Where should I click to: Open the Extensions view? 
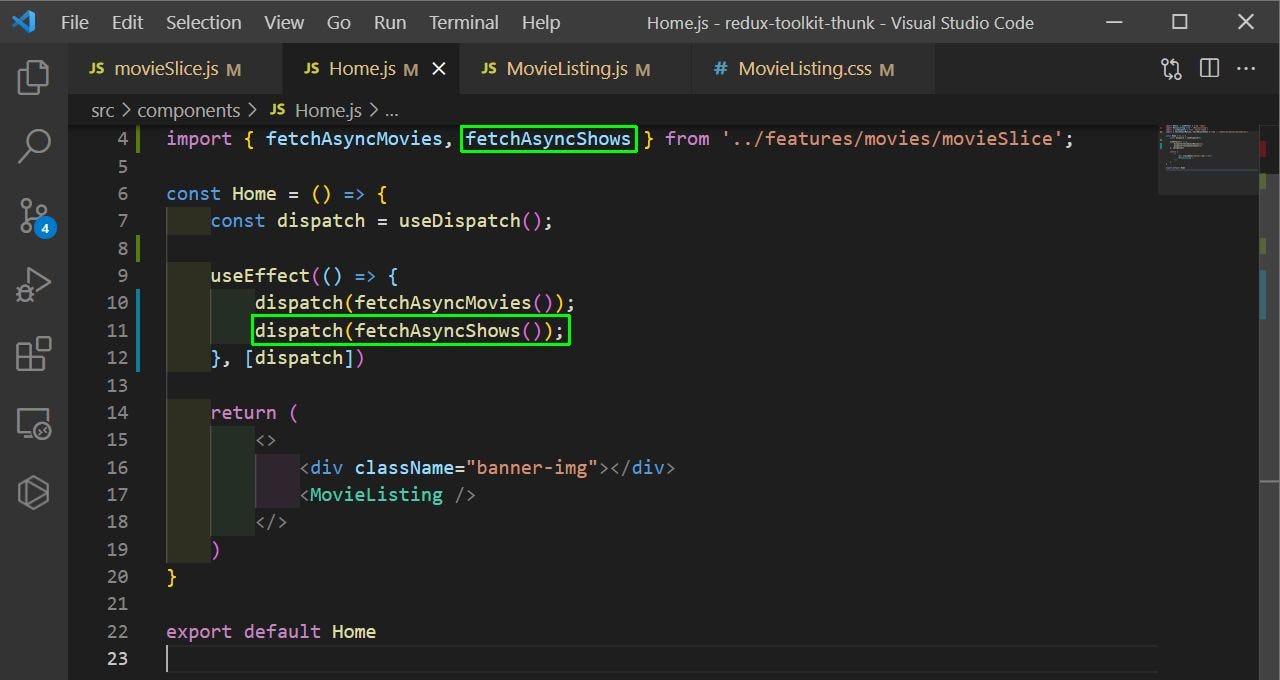34,354
